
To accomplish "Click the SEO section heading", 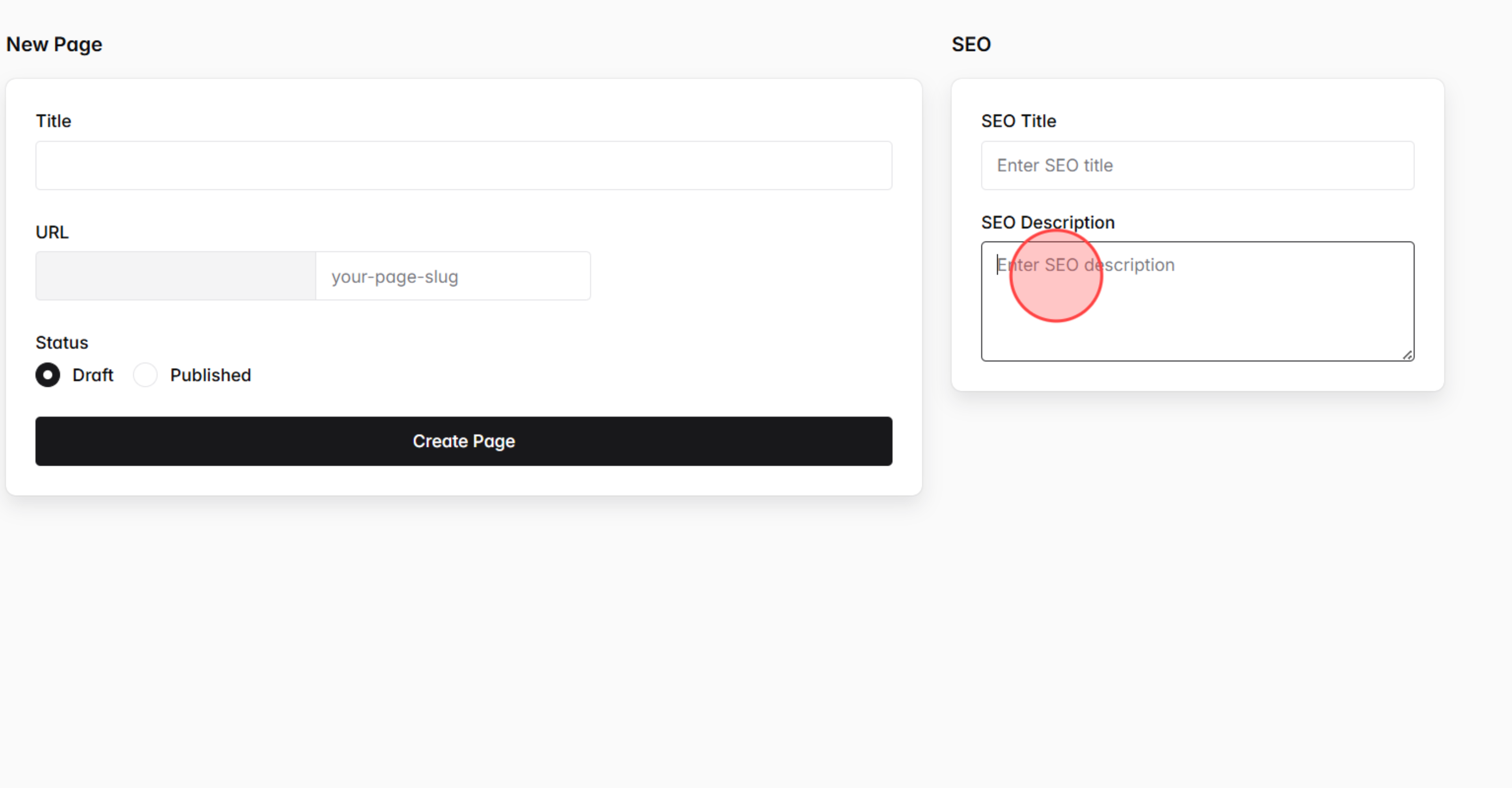I will pos(971,44).
